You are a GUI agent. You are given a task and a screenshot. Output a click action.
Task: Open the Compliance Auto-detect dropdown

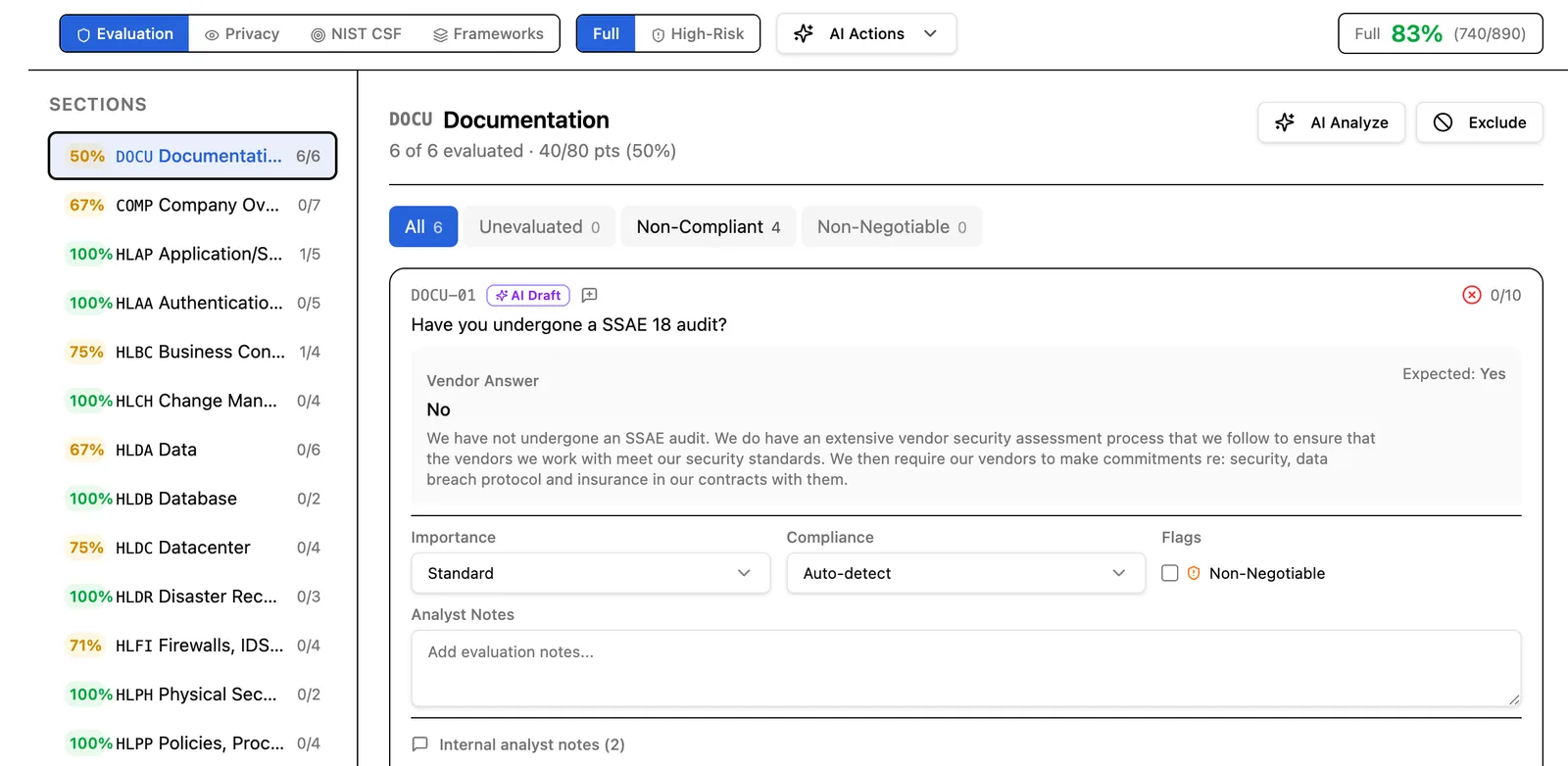(x=965, y=573)
